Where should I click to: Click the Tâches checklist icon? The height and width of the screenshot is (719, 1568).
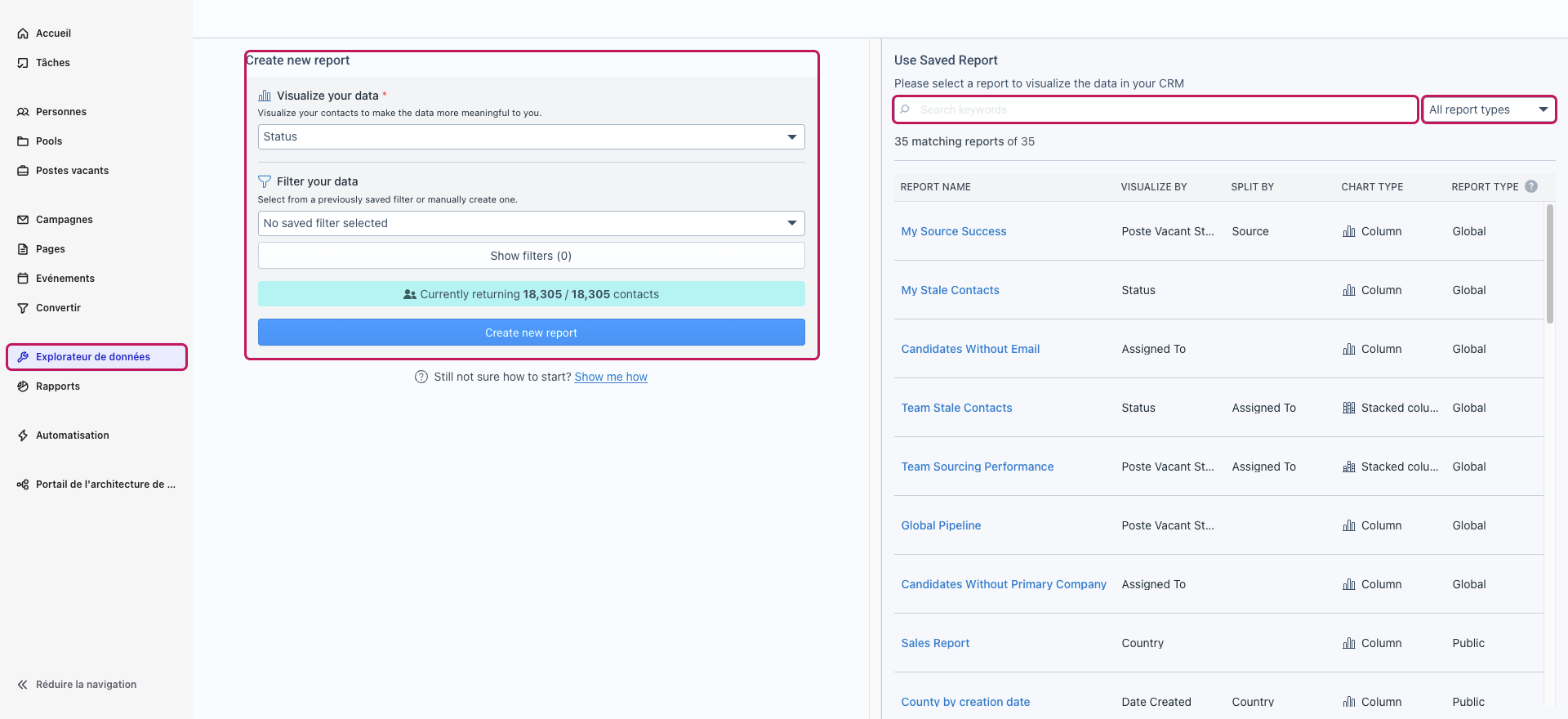click(x=23, y=62)
